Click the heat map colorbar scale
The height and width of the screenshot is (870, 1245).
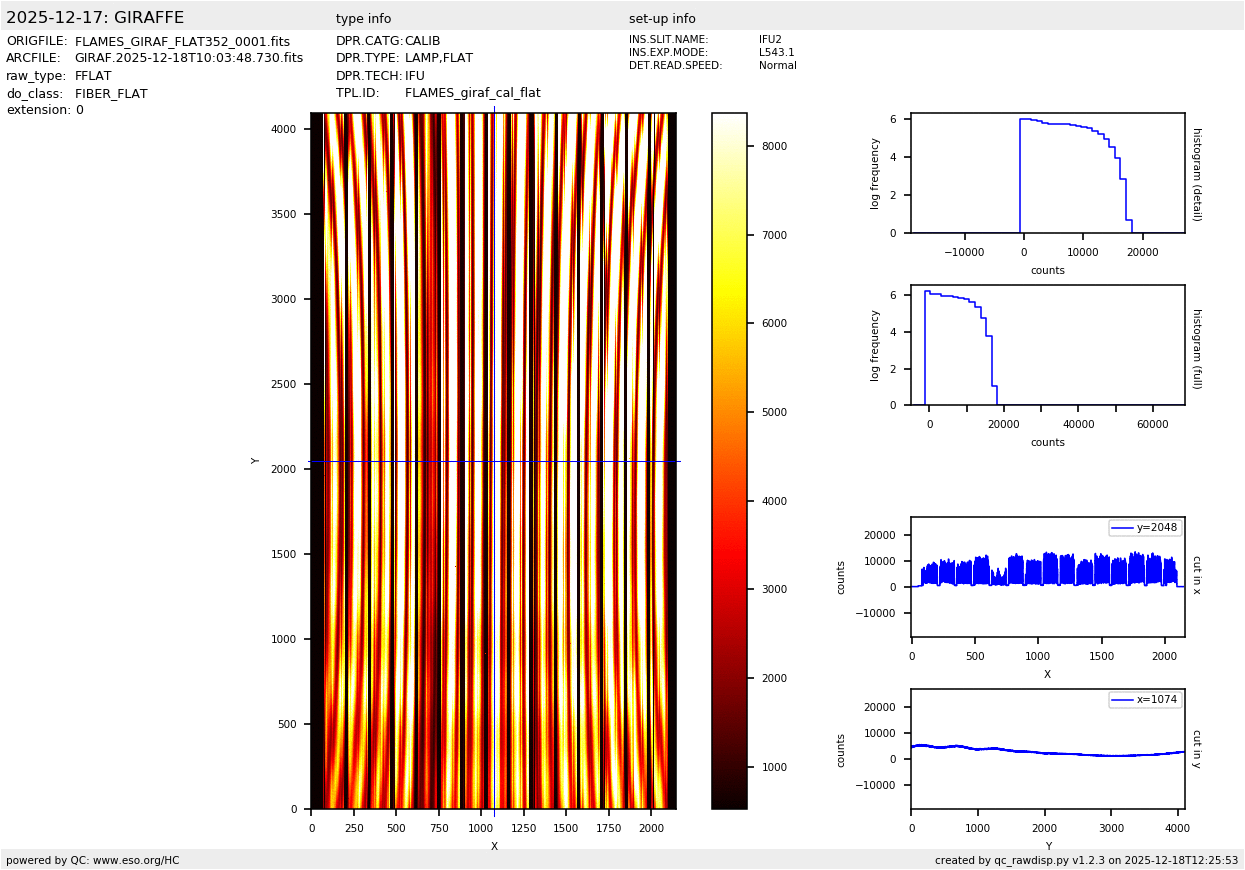pos(729,460)
